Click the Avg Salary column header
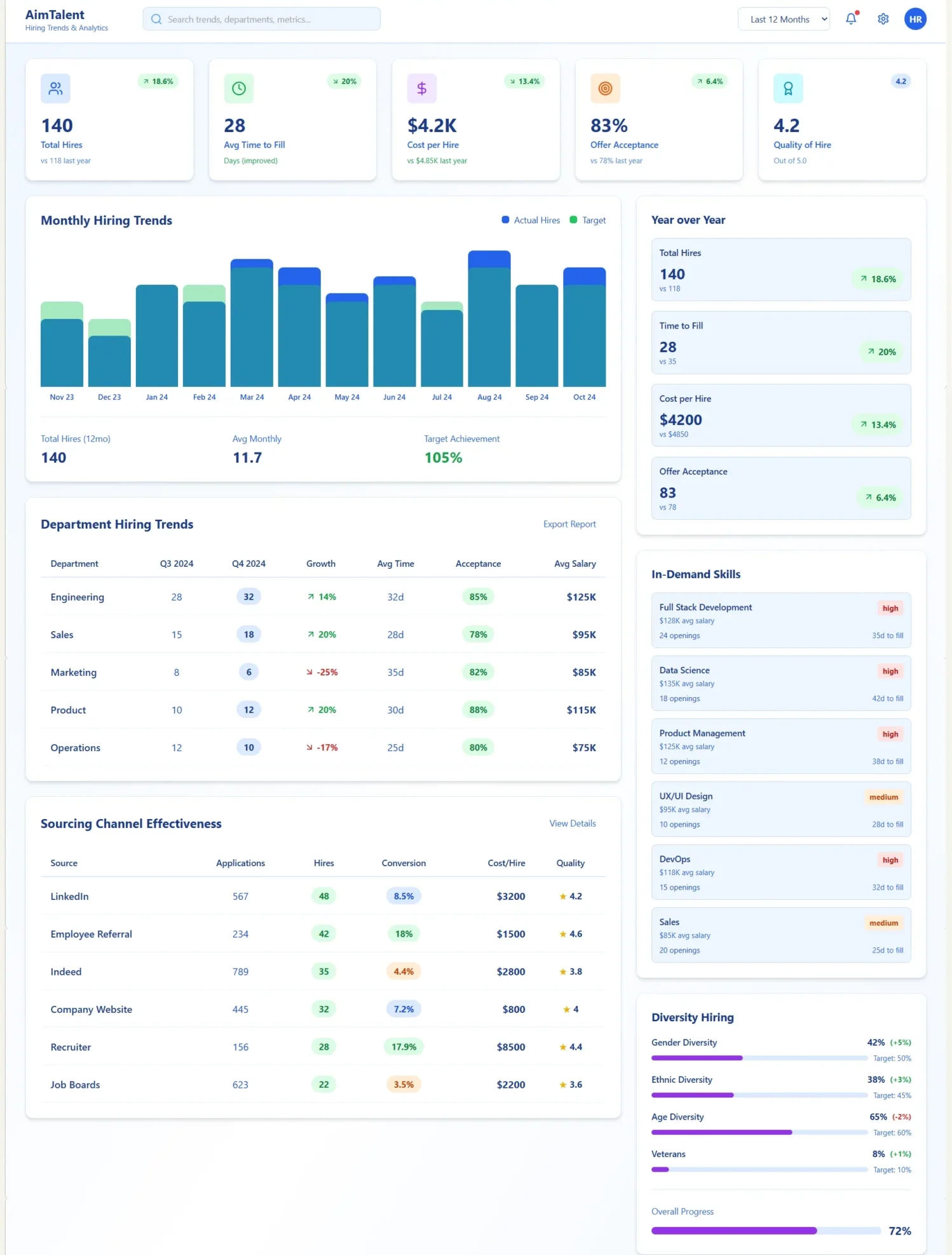952x1255 pixels. coord(575,564)
